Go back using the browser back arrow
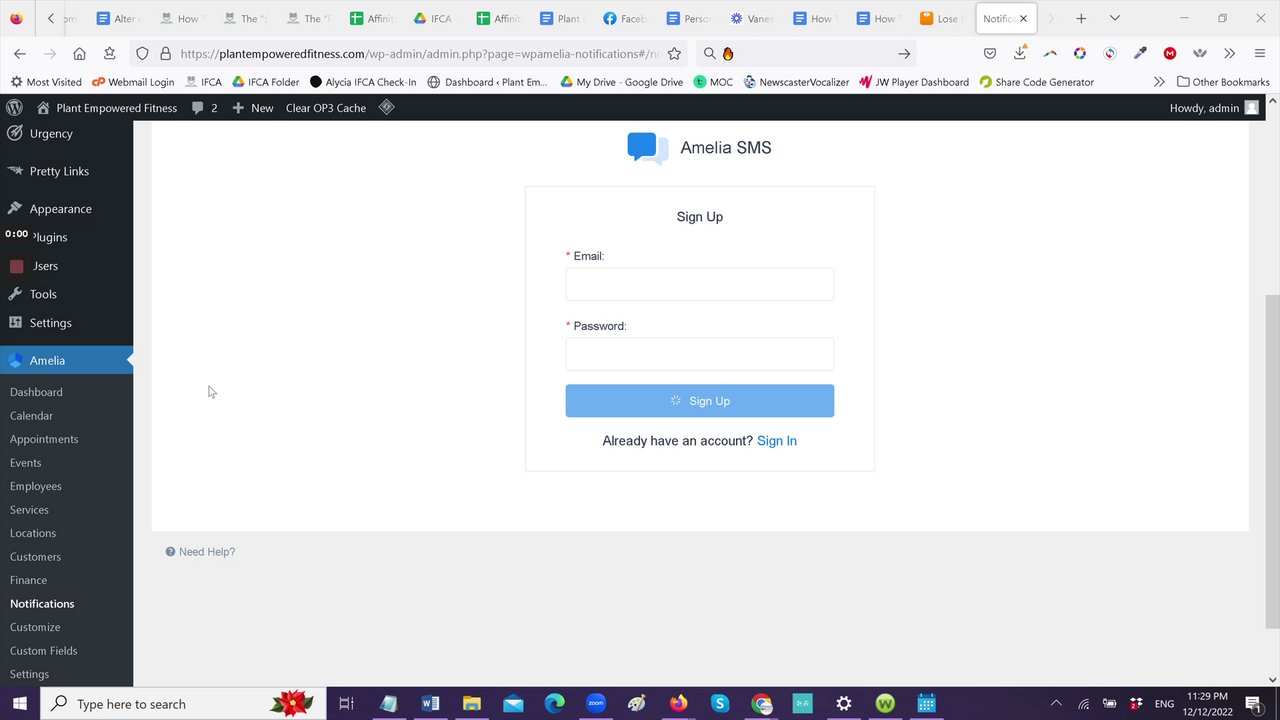Image resolution: width=1280 pixels, height=720 pixels. pyautogui.click(x=20, y=54)
